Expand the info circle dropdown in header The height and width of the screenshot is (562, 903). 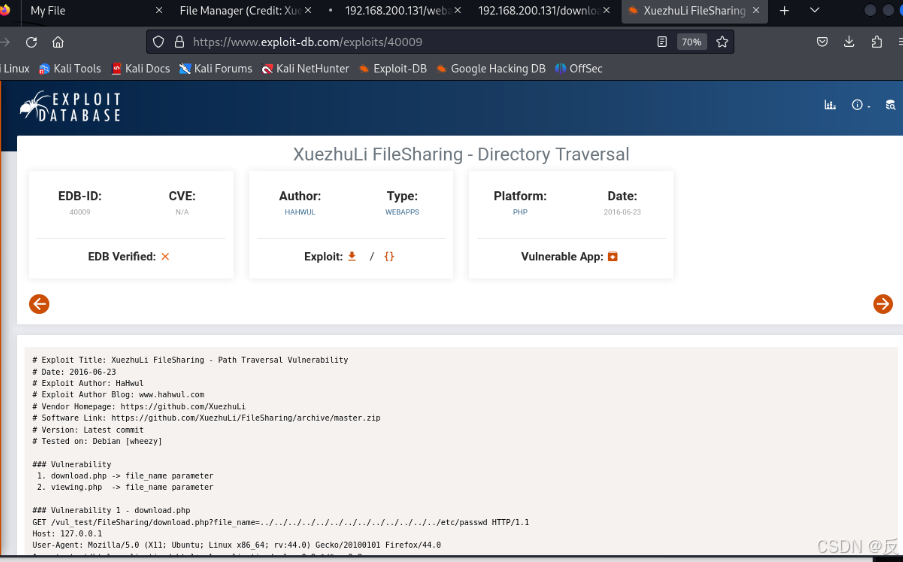[860, 105]
